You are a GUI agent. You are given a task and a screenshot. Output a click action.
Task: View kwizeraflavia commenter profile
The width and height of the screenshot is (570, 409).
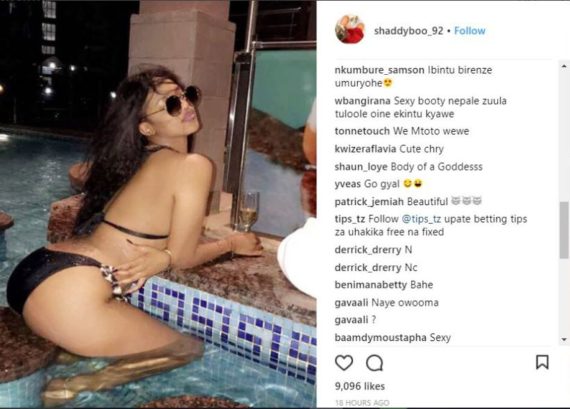click(x=365, y=149)
